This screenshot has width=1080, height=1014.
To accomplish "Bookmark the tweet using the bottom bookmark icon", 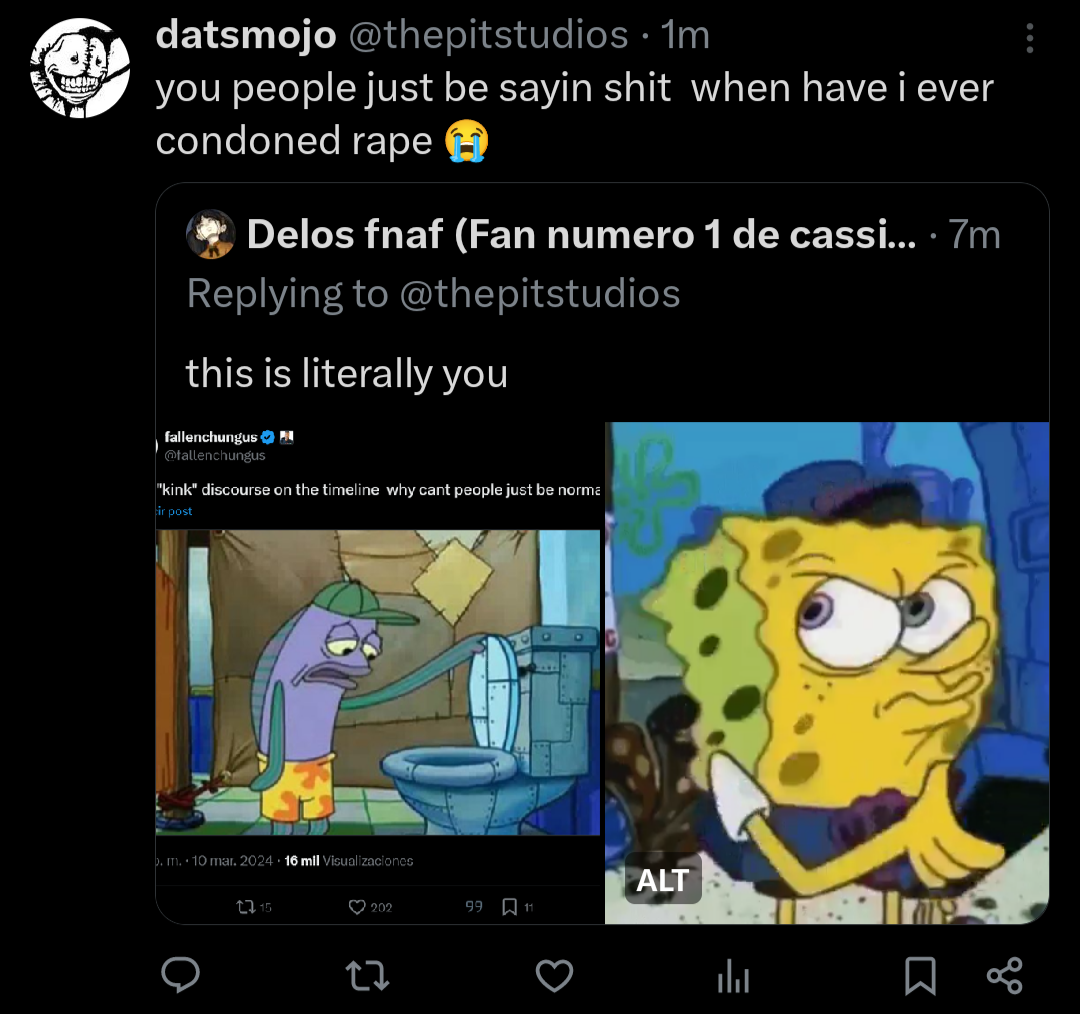I will [919, 975].
